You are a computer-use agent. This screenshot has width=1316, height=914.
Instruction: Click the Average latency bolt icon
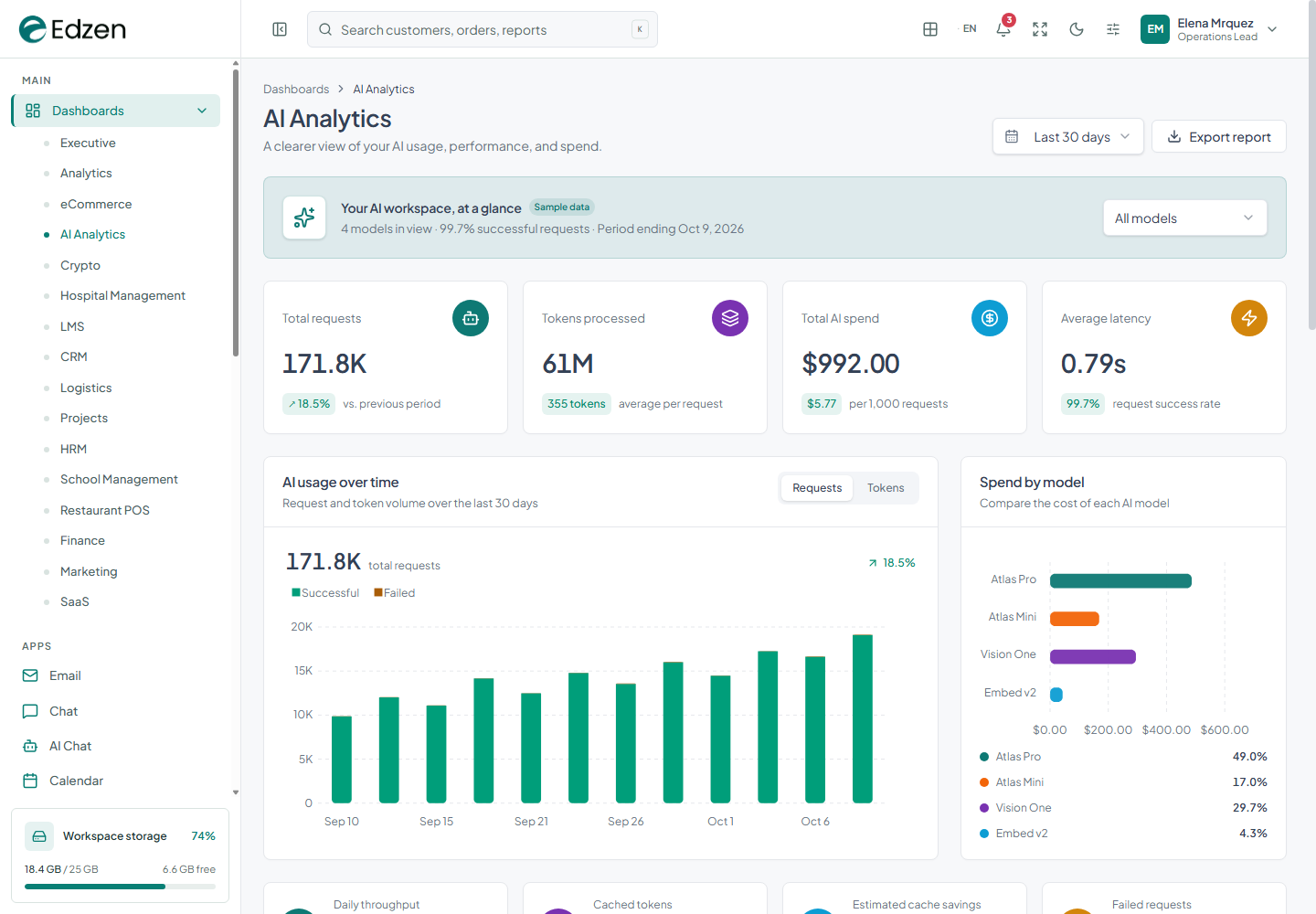tap(1249, 318)
